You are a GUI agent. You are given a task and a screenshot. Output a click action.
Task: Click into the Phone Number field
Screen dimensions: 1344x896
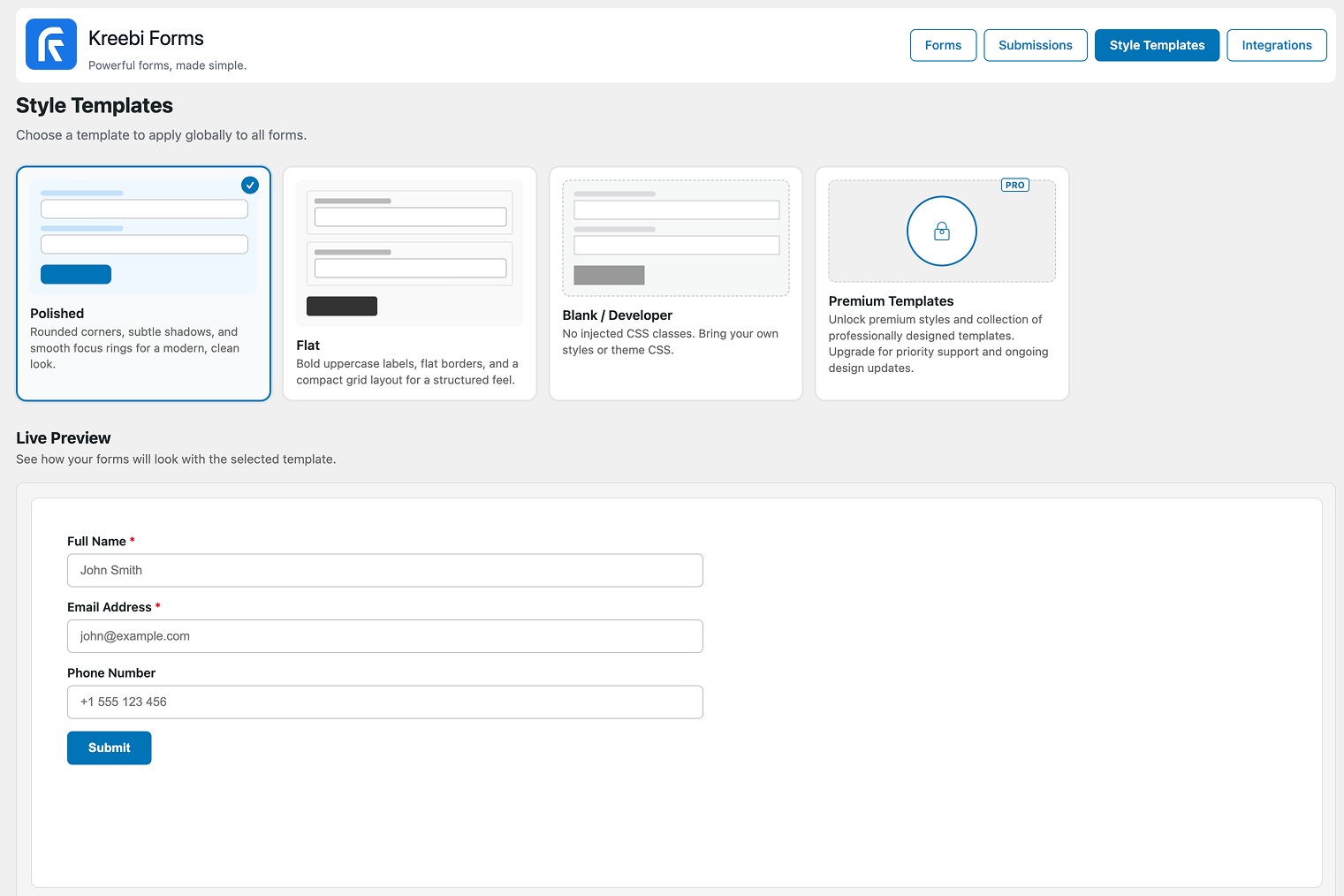coord(385,702)
